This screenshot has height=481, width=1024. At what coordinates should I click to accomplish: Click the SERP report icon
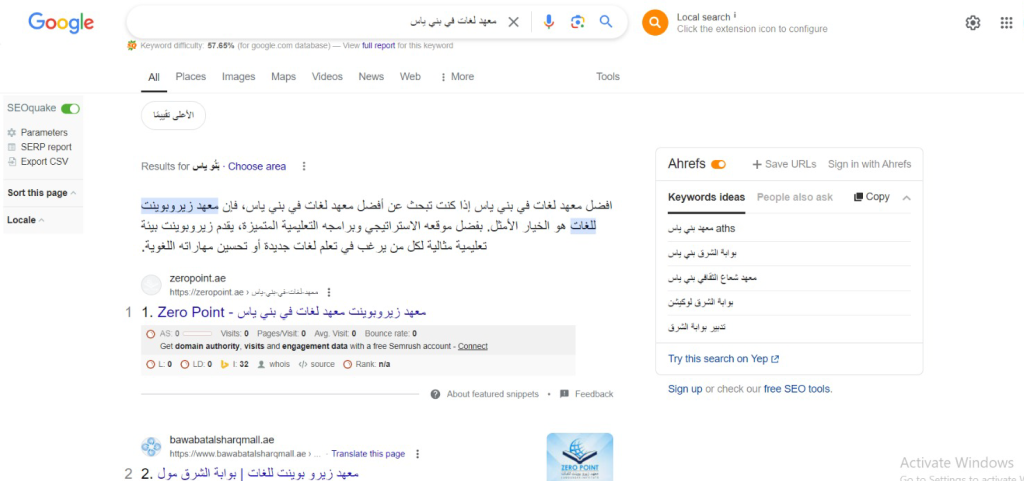12,147
